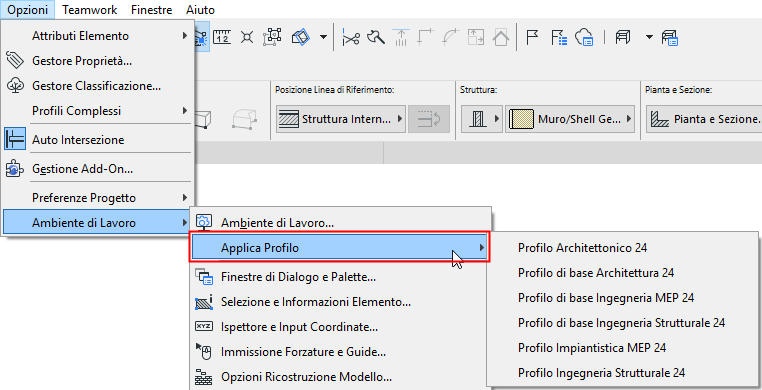Screen dimensions: 762x390
Task: Click the Gestore Proprietà tag icon
Action: 15,61
